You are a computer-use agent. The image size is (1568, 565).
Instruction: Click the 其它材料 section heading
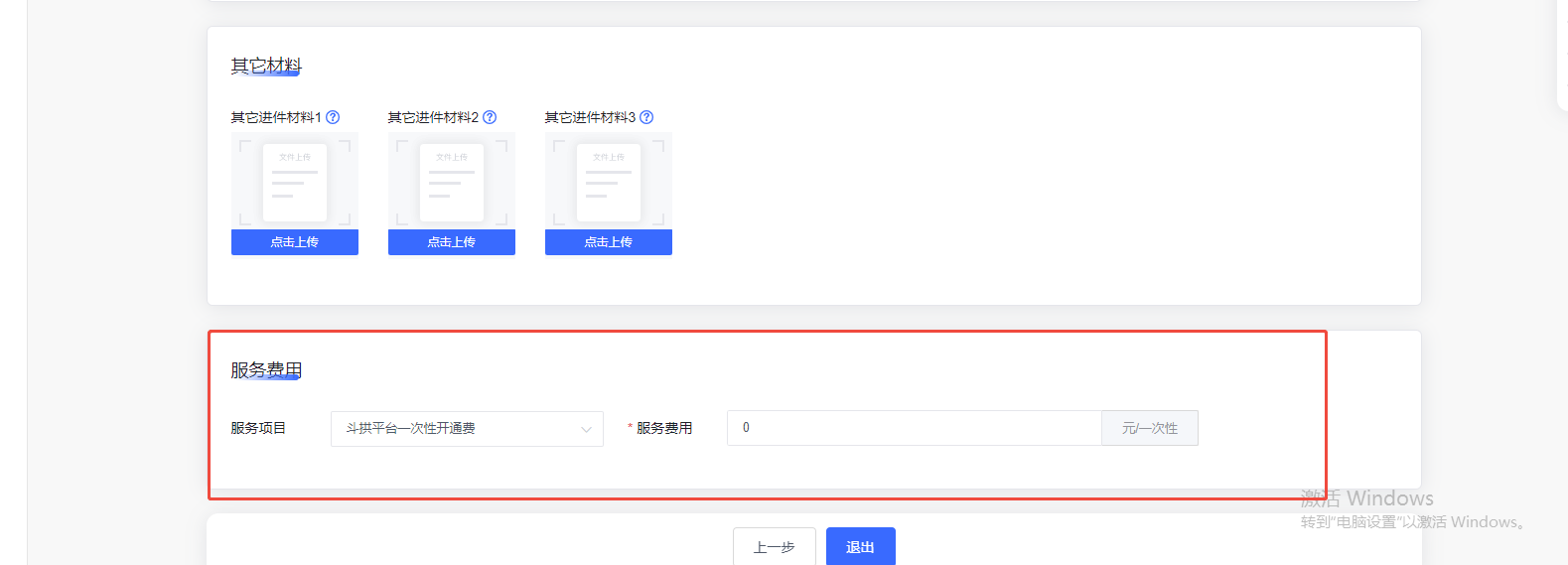tap(265, 66)
